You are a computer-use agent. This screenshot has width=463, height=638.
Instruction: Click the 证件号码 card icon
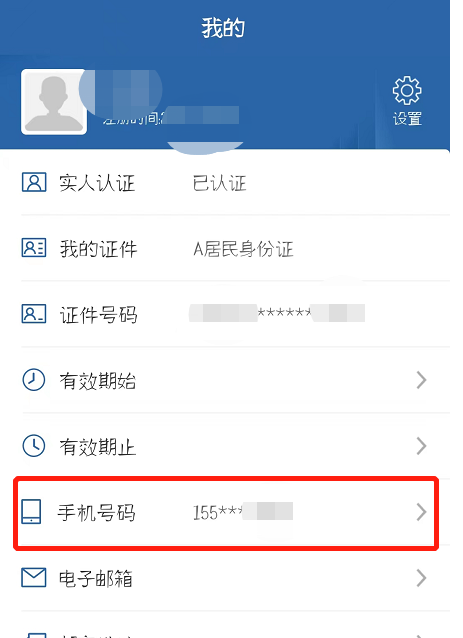point(34,314)
